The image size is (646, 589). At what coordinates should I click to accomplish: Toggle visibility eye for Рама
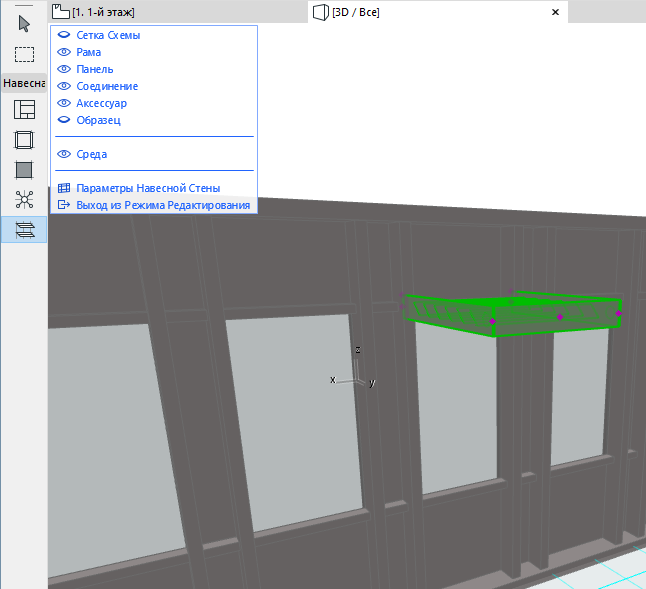tap(64, 52)
